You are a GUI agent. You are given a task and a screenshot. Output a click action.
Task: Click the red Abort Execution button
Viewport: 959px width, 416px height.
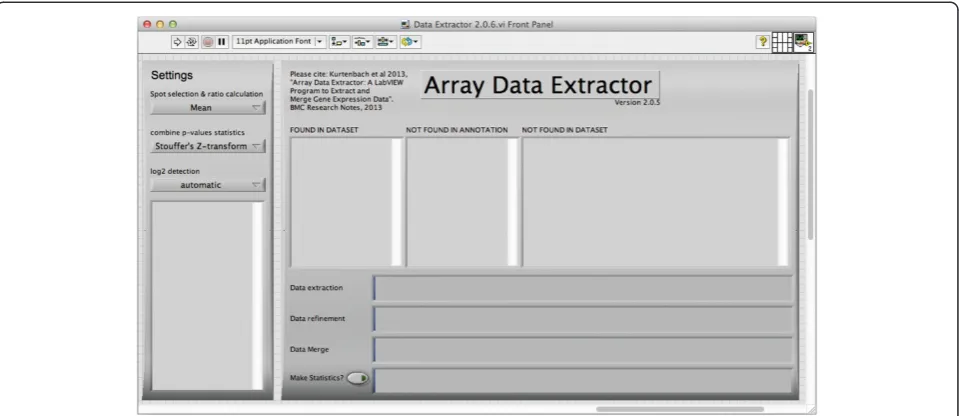pyautogui.click(x=208, y=42)
